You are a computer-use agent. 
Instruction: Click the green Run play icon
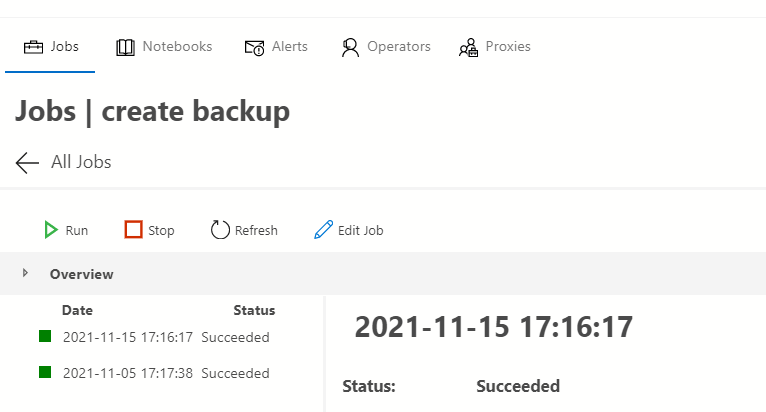pyautogui.click(x=51, y=230)
